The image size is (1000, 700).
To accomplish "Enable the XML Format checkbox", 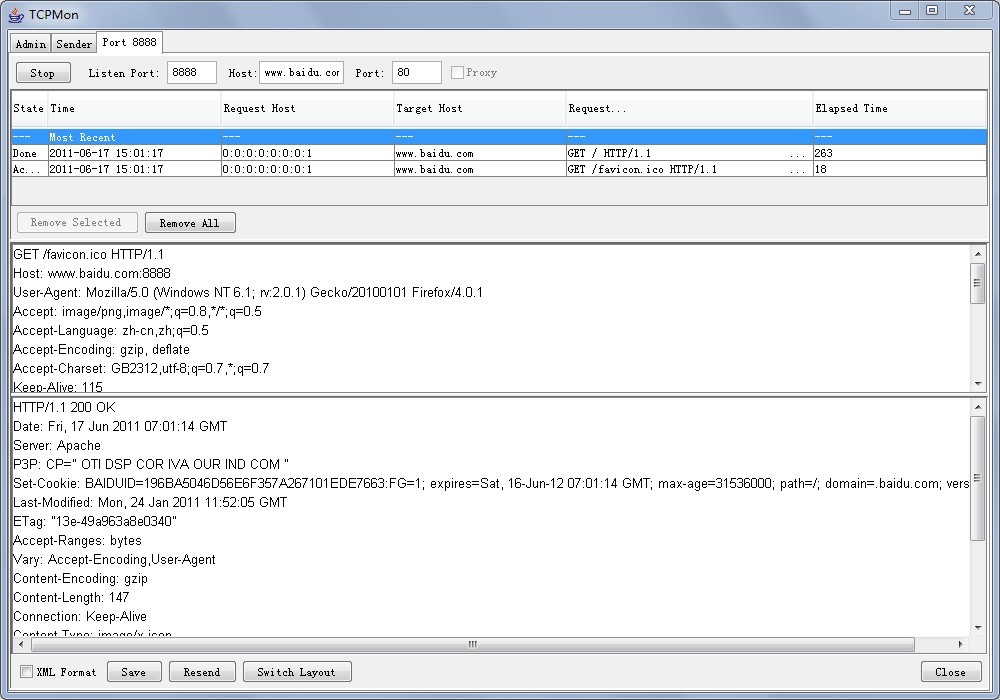I will pos(26,671).
